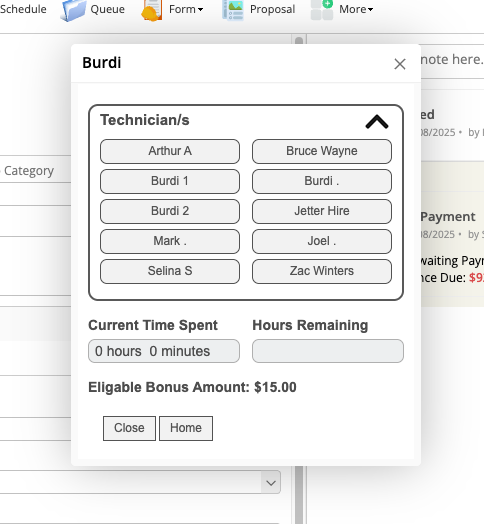Open the Queue folder icon
Image resolution: width=484 pixels, height=524 pixels.
tap(73, 10)
